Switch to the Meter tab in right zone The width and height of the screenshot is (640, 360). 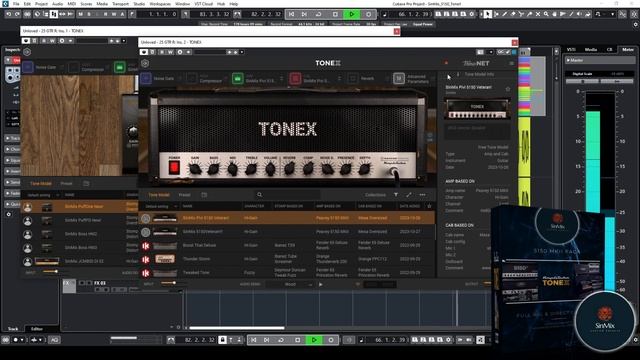pyautogui.click(x=628, y=50)
